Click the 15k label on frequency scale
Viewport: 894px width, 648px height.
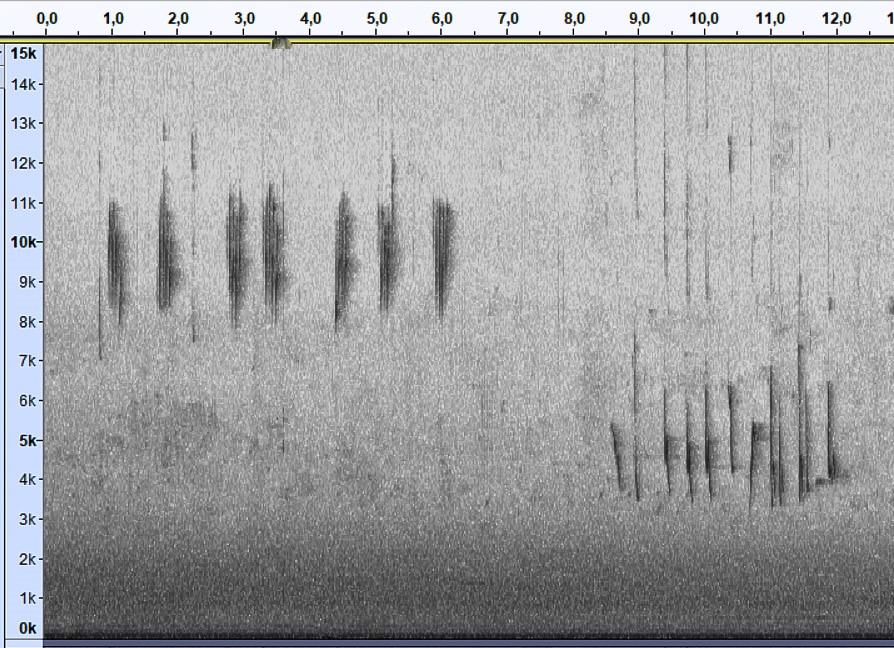click(23, 53)
